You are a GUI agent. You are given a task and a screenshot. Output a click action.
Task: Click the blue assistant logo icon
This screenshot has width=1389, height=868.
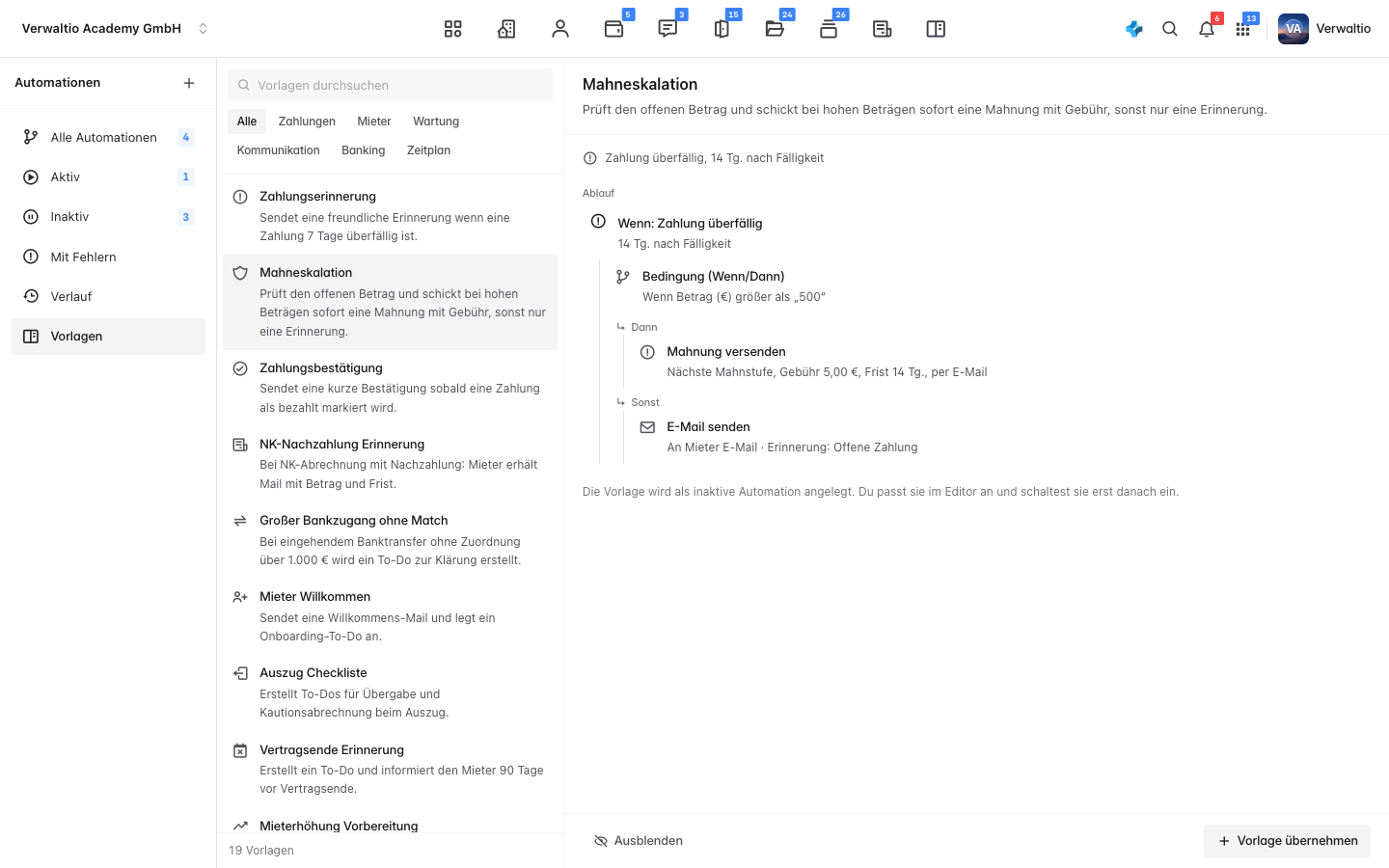point(1134,29)
